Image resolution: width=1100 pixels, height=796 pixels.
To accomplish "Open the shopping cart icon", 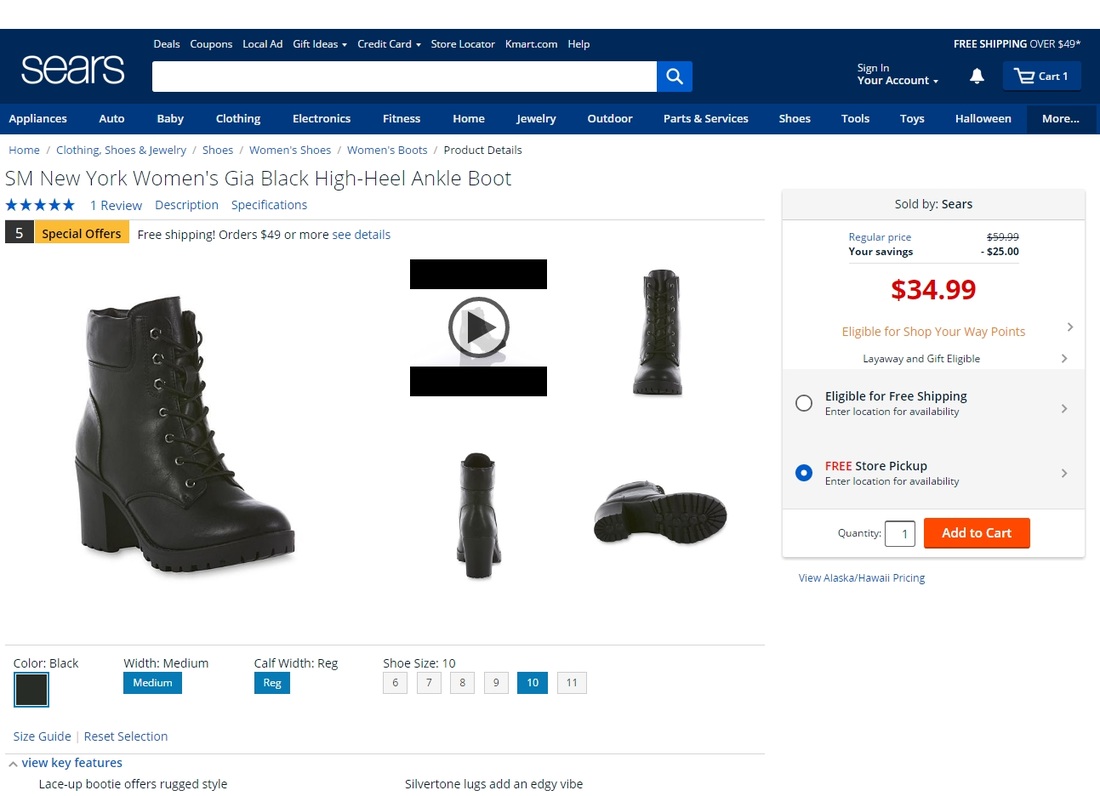I will (x=1025, y=76).
